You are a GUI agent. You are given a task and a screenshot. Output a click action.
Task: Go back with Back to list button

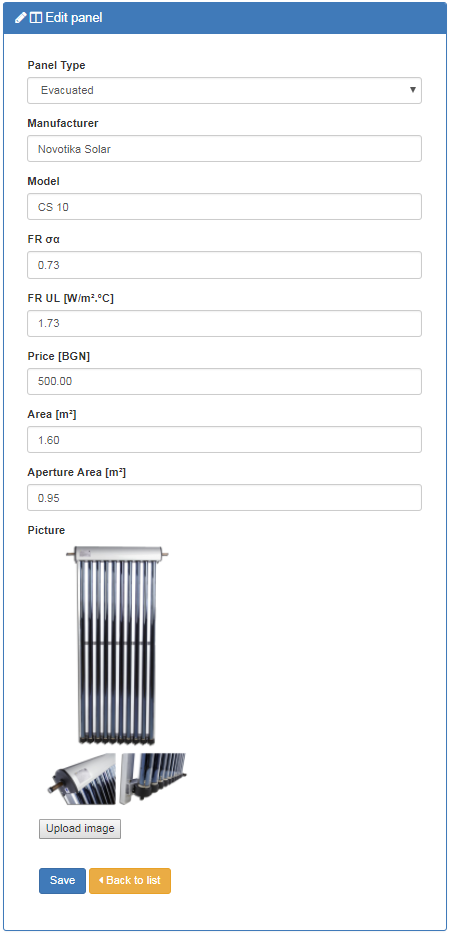(130, 880)
